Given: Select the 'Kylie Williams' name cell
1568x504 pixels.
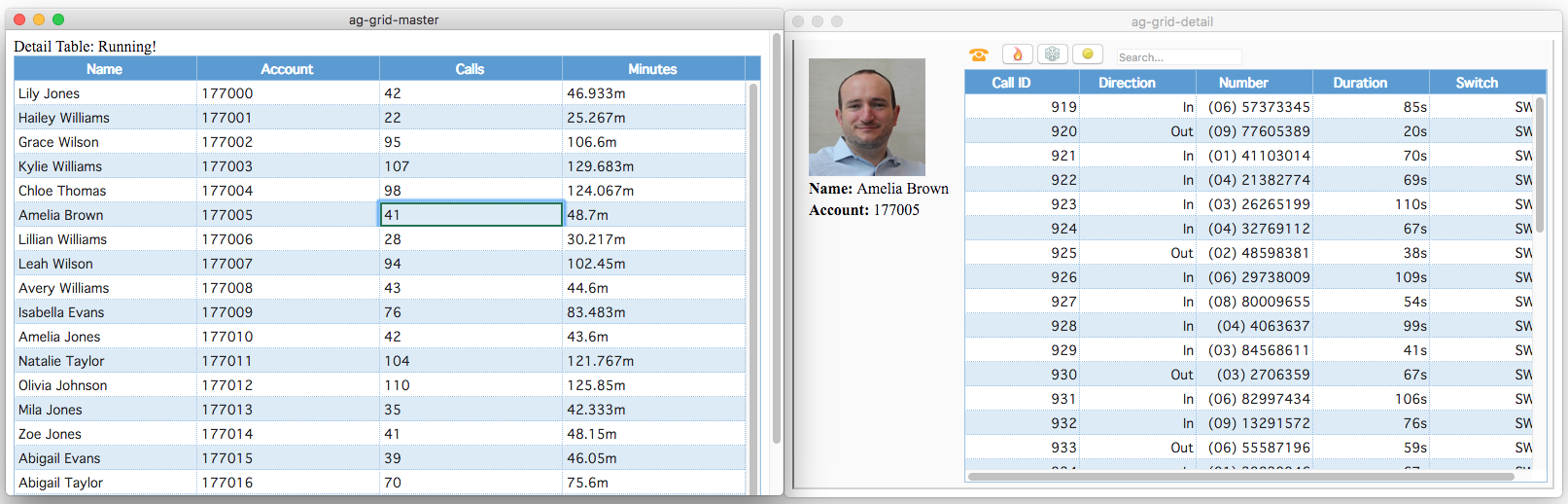Looking at the screenshot, I should (105, 166).
